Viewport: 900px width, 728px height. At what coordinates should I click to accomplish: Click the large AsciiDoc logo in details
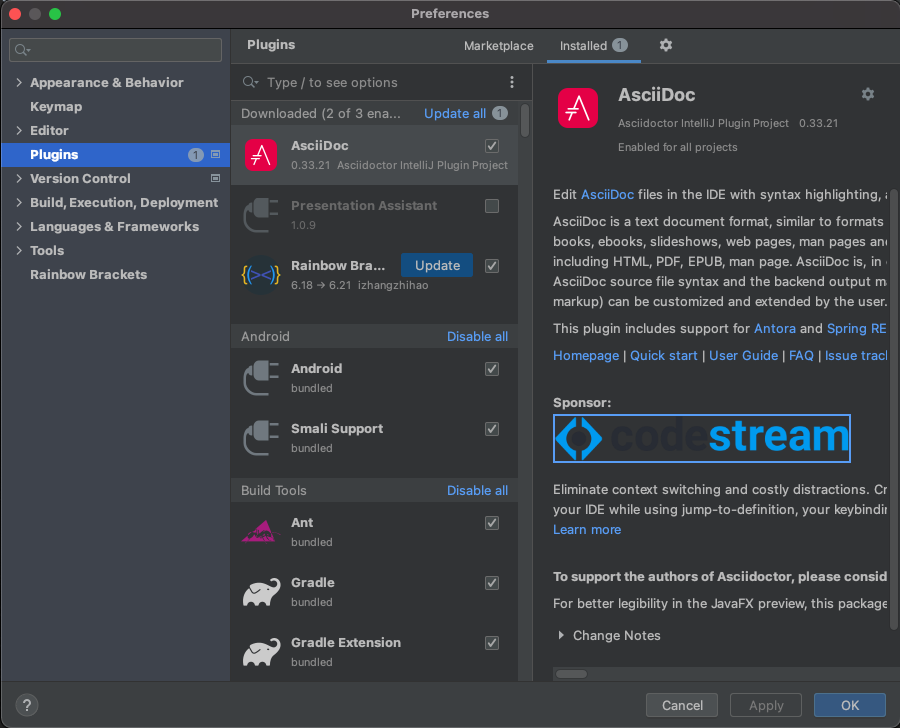pyautogui.click(x=577, y=108)
